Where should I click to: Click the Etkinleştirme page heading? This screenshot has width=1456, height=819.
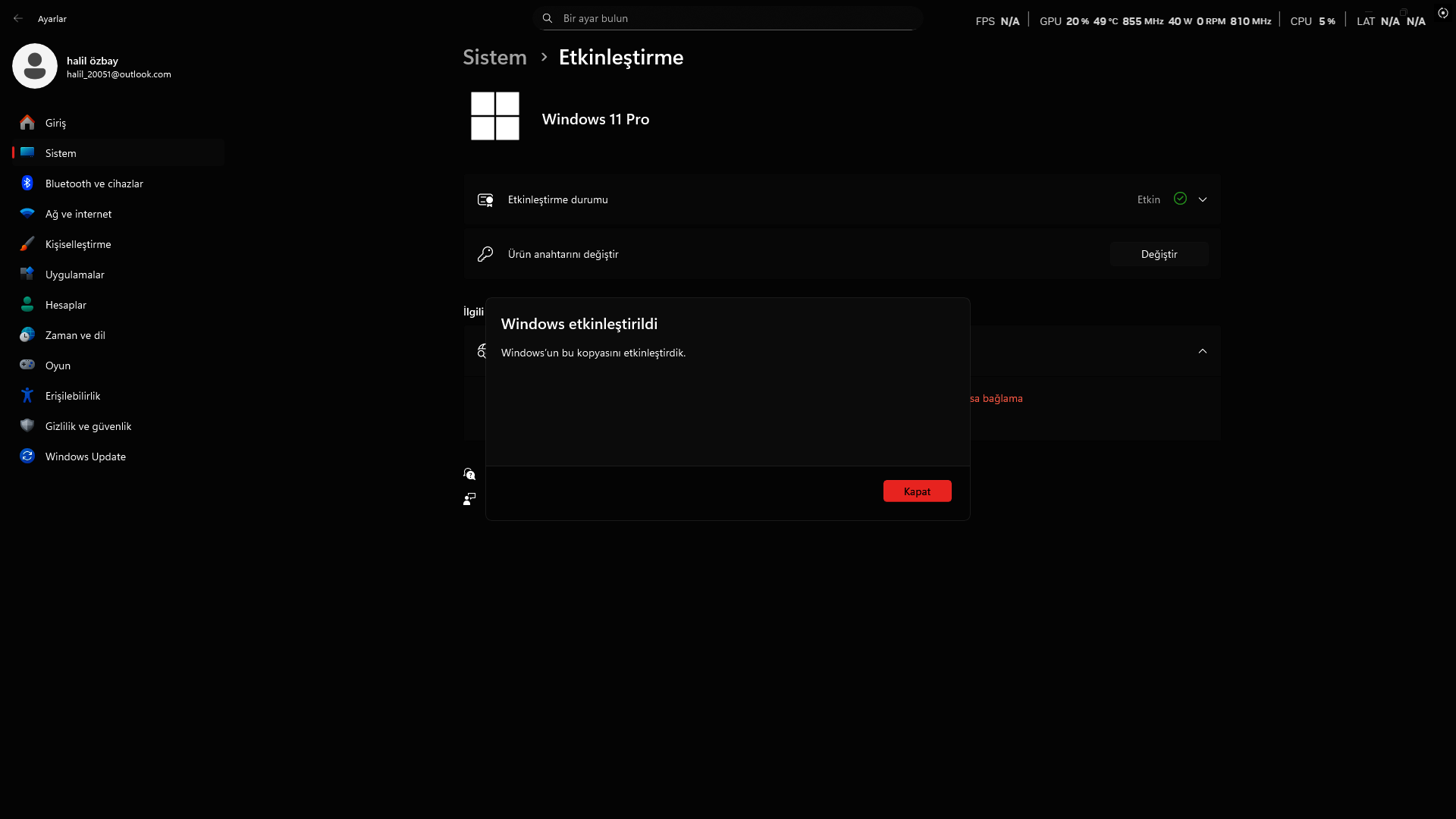pyautogui.click(x=621, y=57)
